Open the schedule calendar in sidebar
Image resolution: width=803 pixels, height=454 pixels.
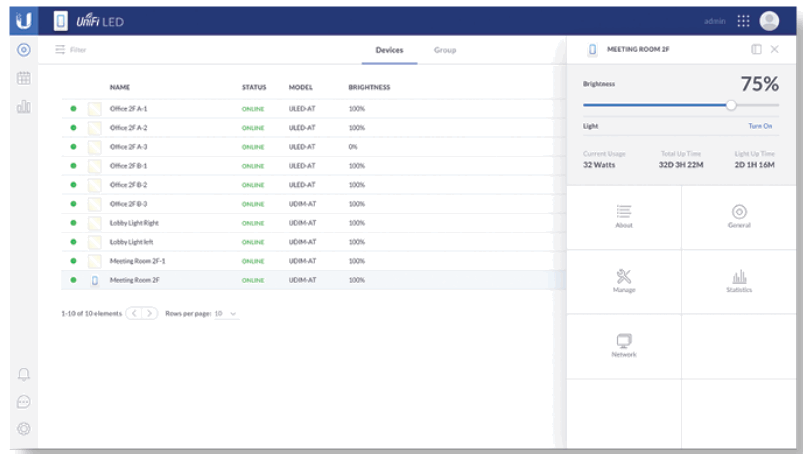point(24,78)
